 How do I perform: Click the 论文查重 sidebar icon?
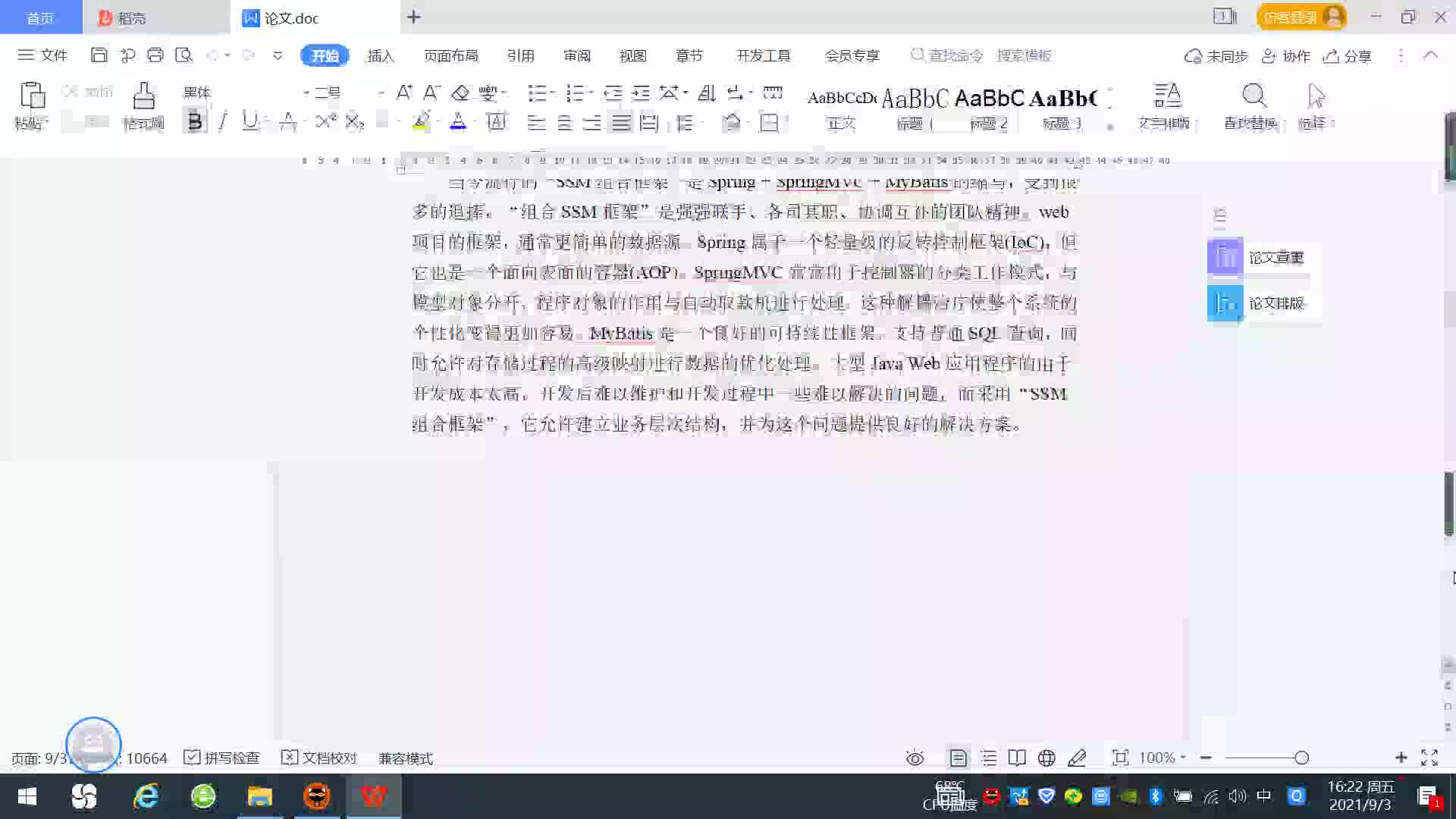[1225, 257]
